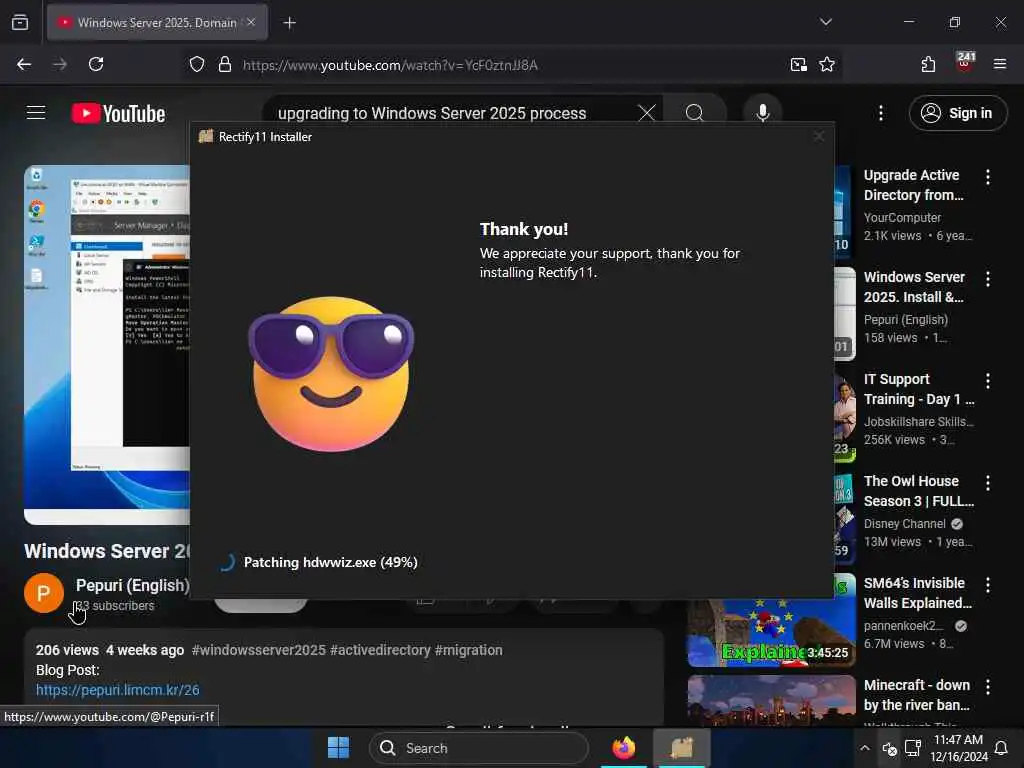Open The Owl House Season 3 video
Screen dimensions: 1024x768
(x=919, y=491)
